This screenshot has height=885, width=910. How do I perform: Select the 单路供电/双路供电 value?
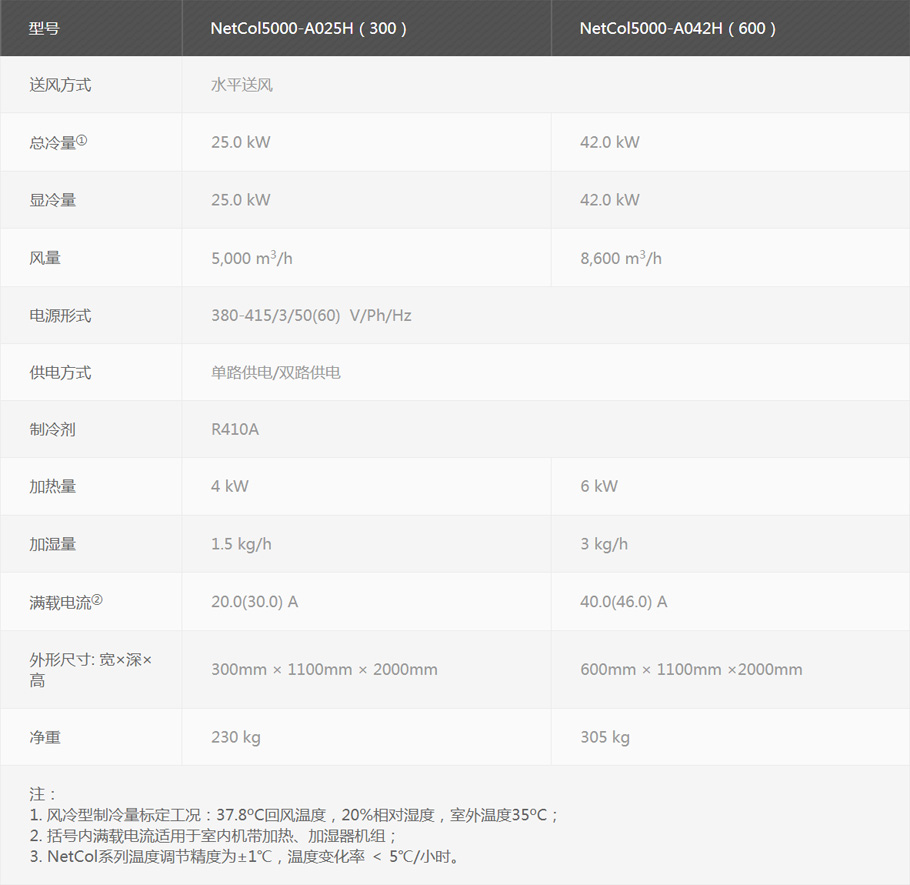(276, 373)
